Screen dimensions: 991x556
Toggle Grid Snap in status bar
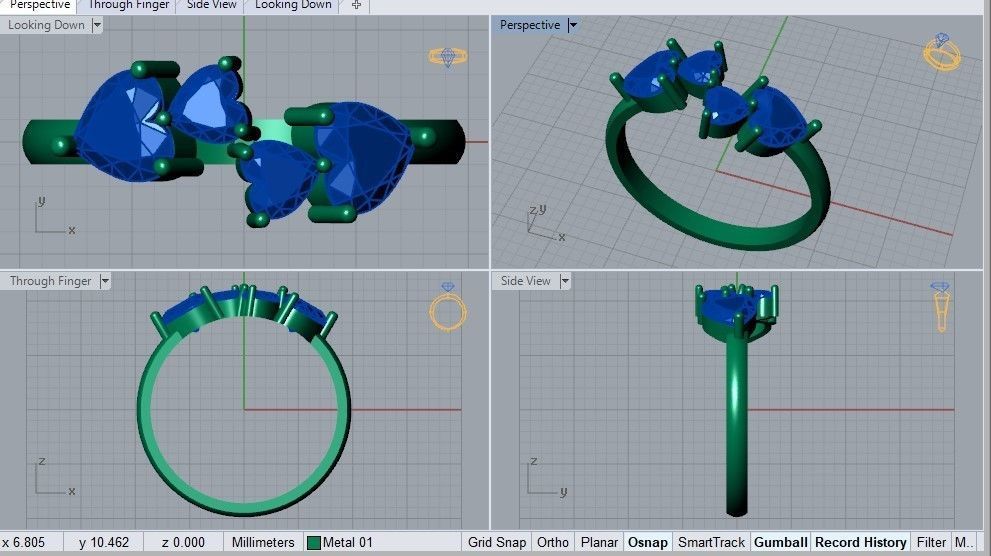(x=497, y=542)
